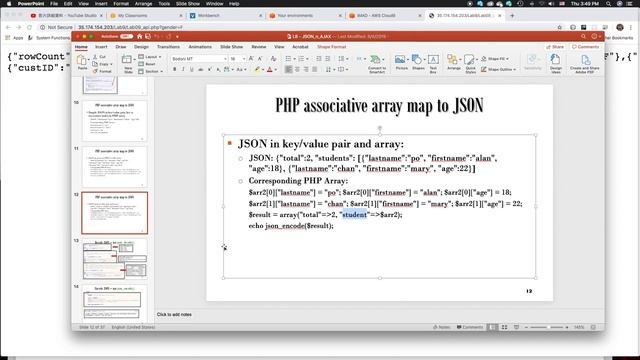Click the Comments button in ribbon
This screenshot has width=640, height=360.
tap(585, 47)
